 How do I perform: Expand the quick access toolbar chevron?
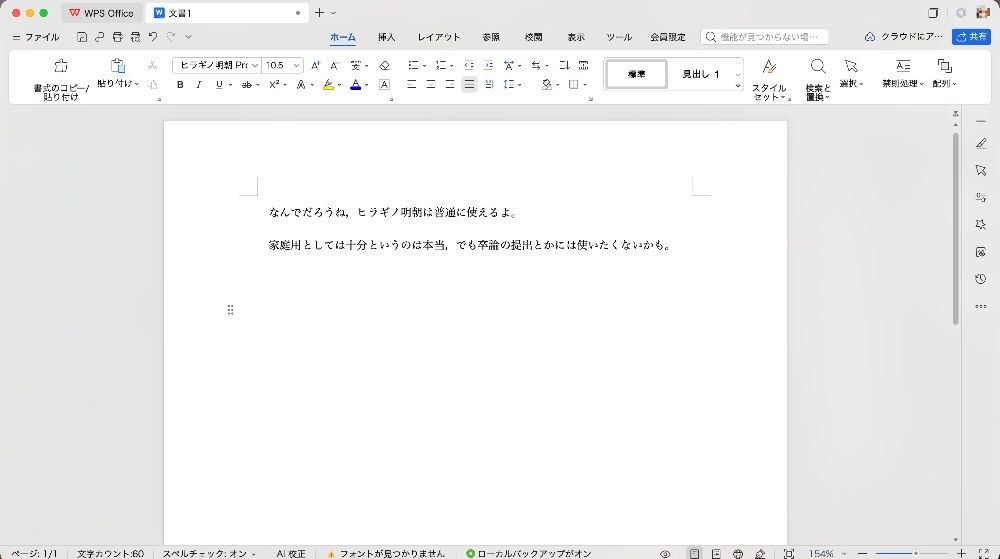188,37
